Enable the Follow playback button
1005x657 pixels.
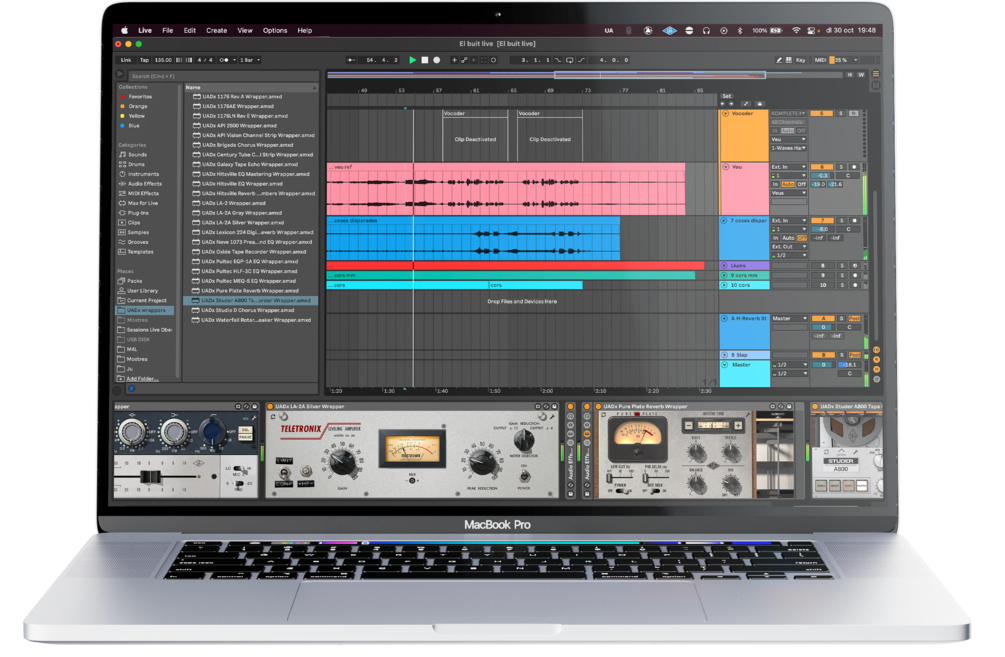click(351, 60)
